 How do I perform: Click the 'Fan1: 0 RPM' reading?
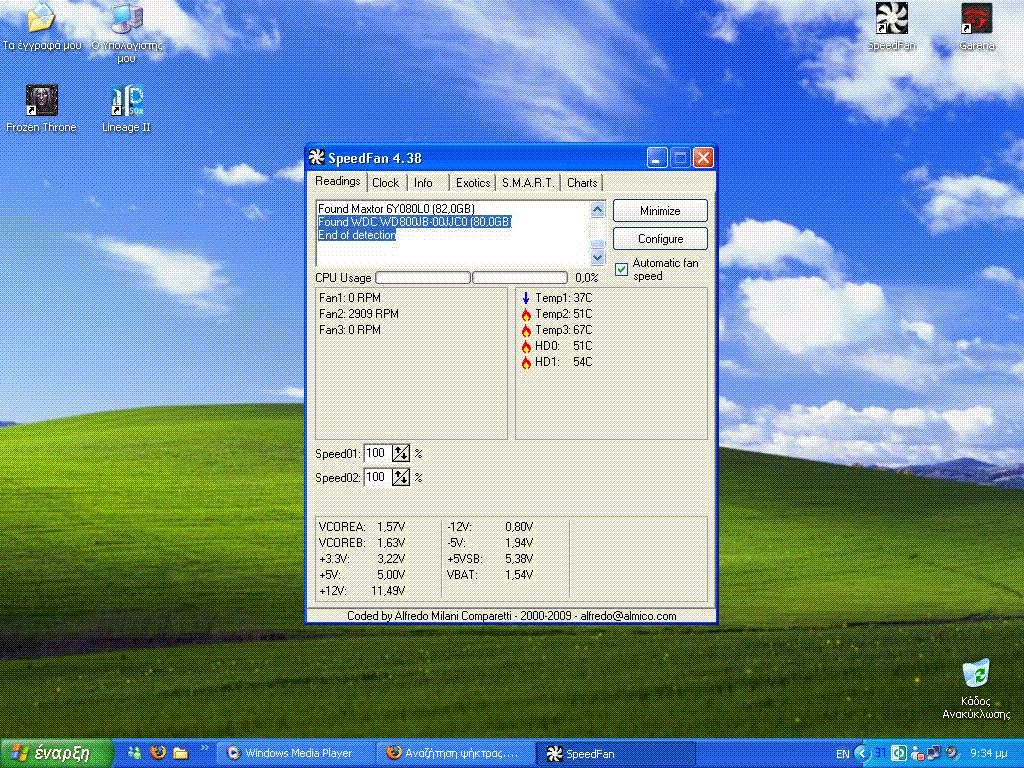tap(350, 298)
